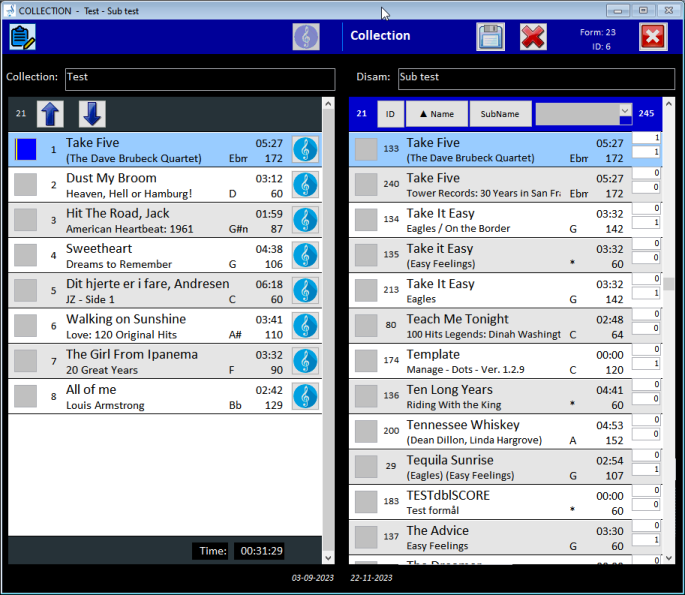685x595 pixels.
Task: Click the notepad edit icon in top-left
Action: 23,37
